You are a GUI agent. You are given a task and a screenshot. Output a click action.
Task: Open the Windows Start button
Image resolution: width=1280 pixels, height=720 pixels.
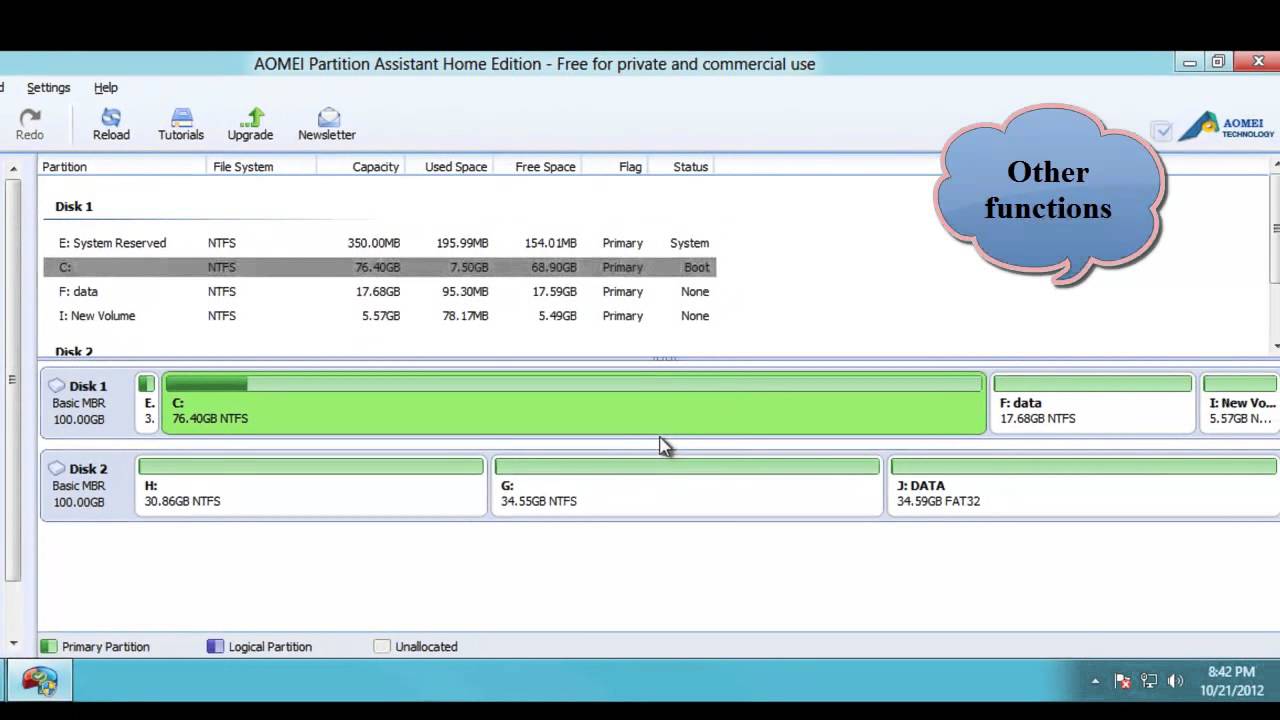40,681
